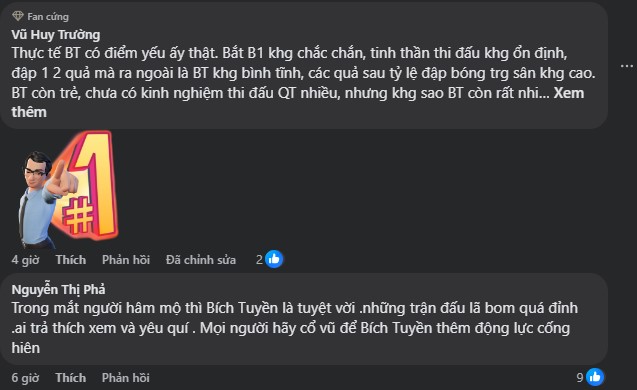
Task: Open Nguyễn Thị Phả's profile
Action: click(x=58, y=289)
